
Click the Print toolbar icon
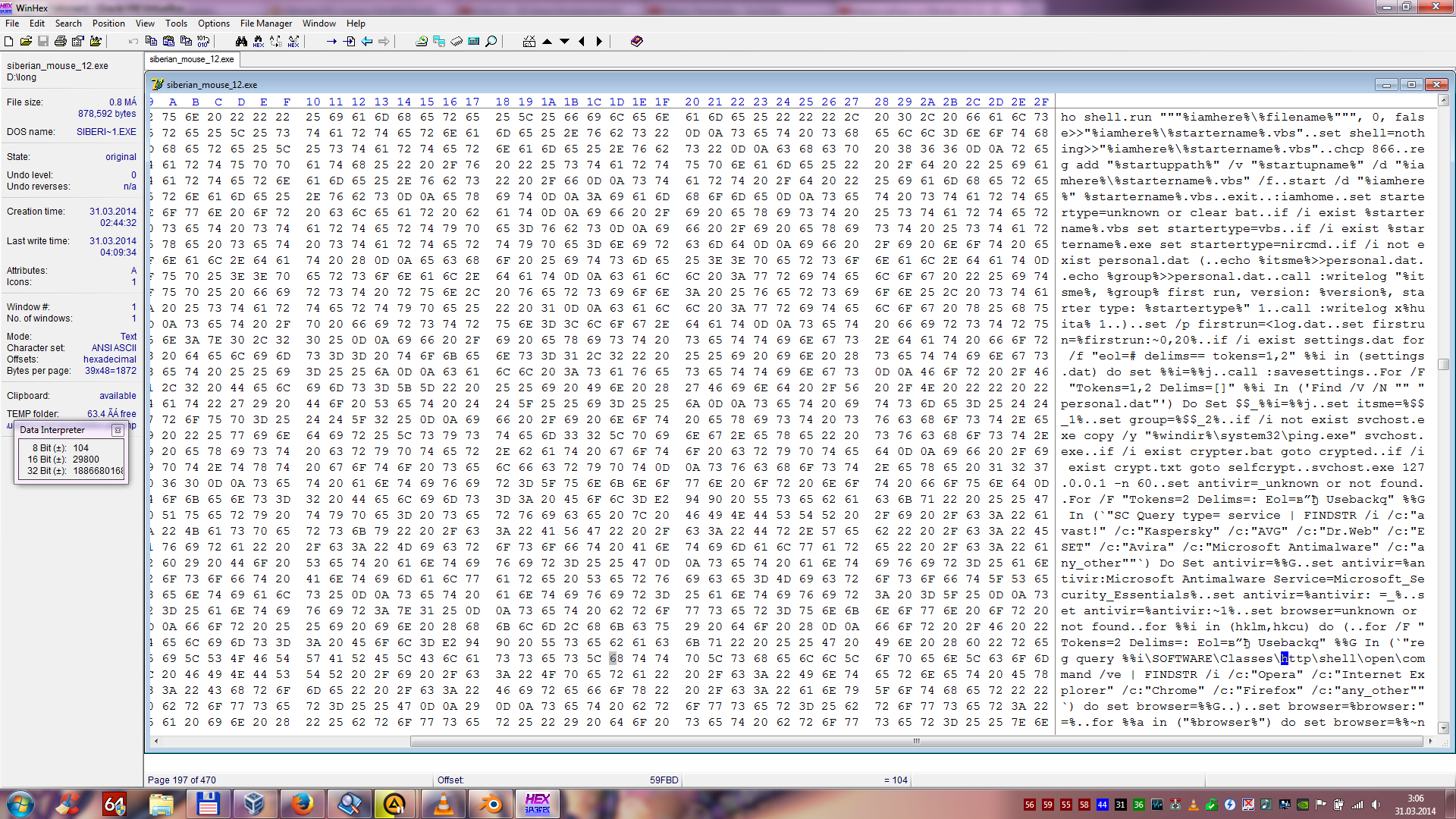click(x=61, y=42)
